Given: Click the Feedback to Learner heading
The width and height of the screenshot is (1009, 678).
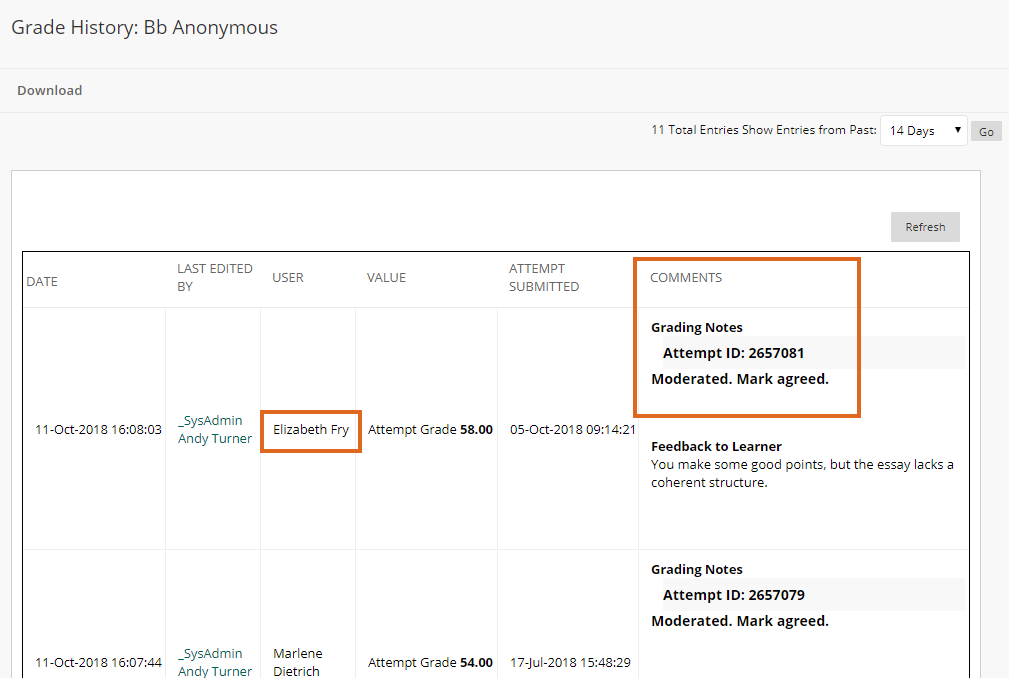Looking at the screenshot, I should (x=716, y=446).
